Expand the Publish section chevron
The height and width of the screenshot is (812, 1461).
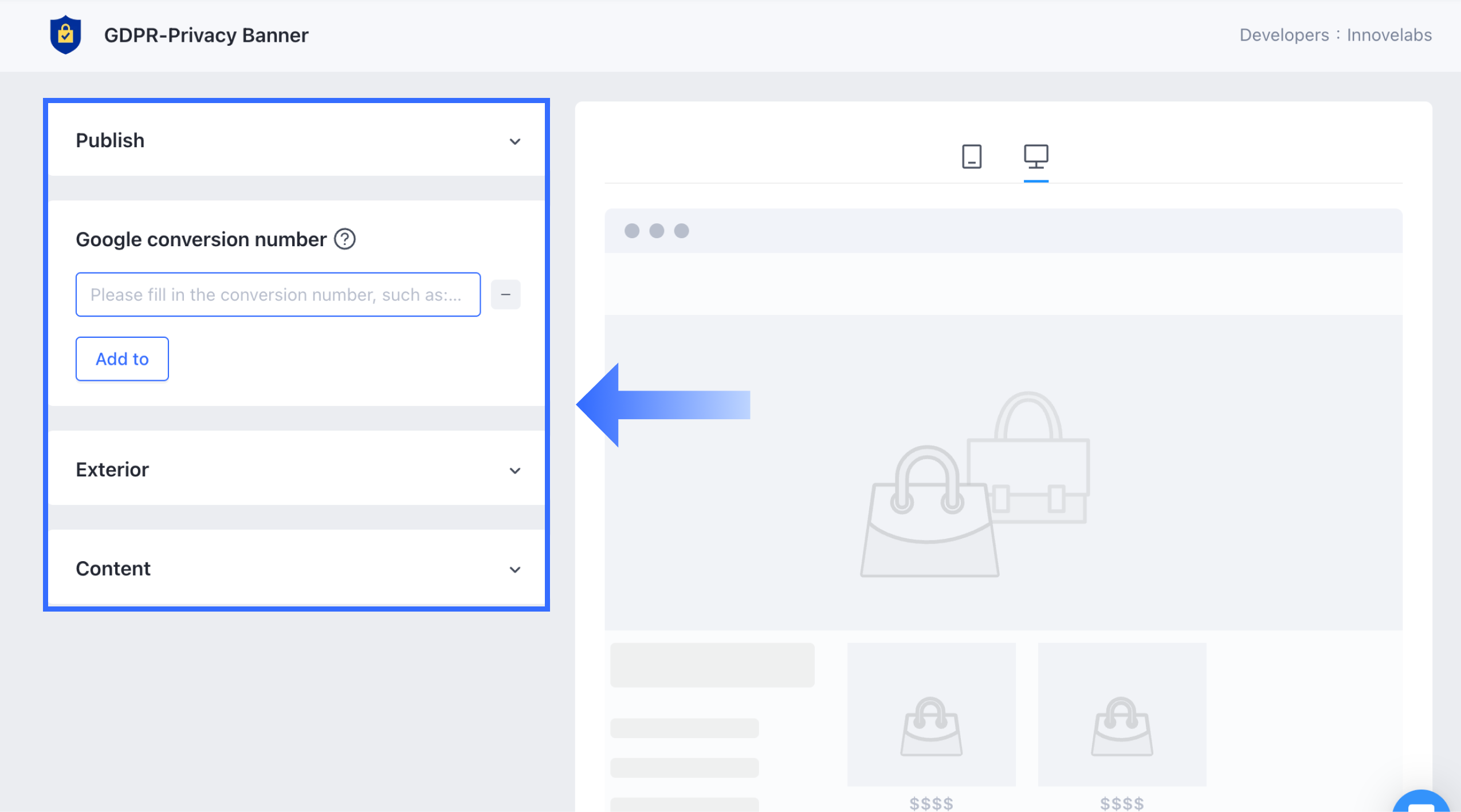point(515,141)
